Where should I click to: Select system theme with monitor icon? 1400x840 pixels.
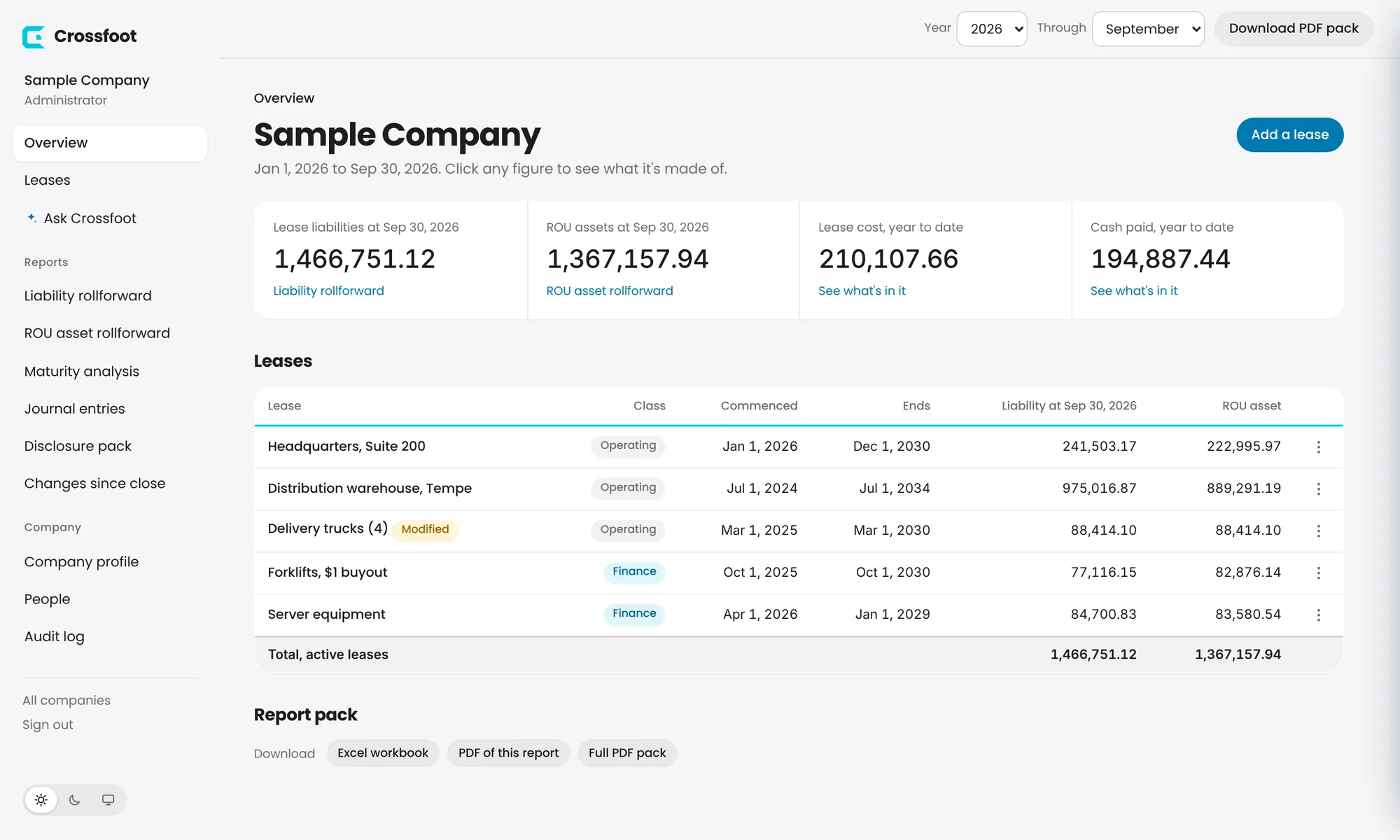(108, 799)
